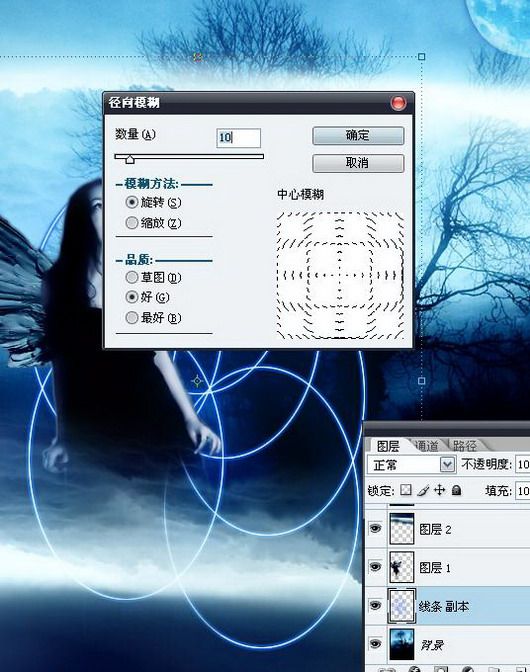Switch to the 通道 tab
Screen dimensions: 530x672
(x=427, y=446)
